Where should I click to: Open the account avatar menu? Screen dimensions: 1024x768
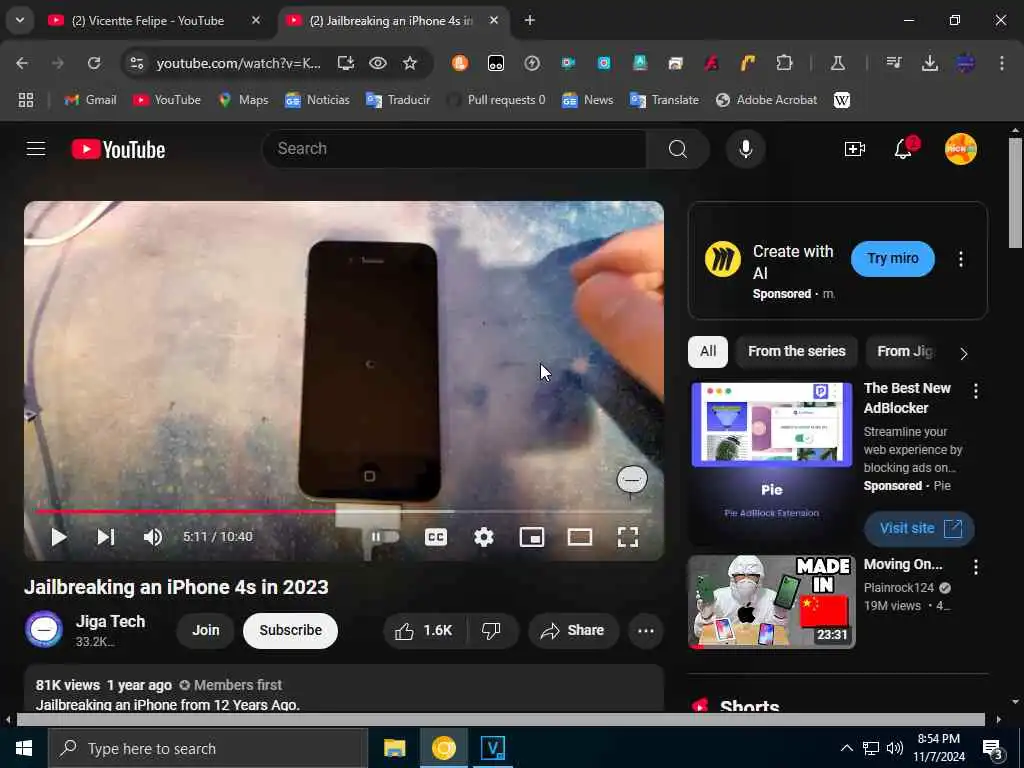961,149
